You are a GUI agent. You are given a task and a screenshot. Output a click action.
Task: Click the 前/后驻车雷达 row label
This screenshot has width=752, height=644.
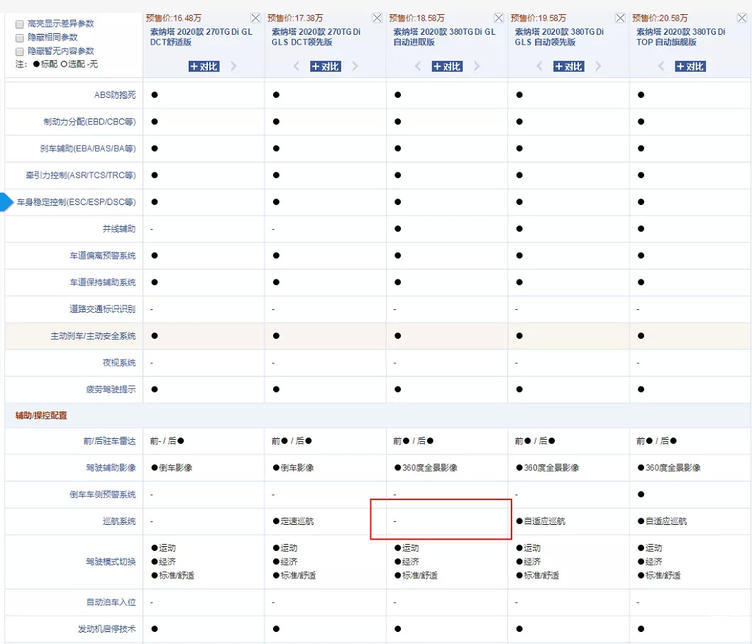pyautogui.click(x=110, y=441)
